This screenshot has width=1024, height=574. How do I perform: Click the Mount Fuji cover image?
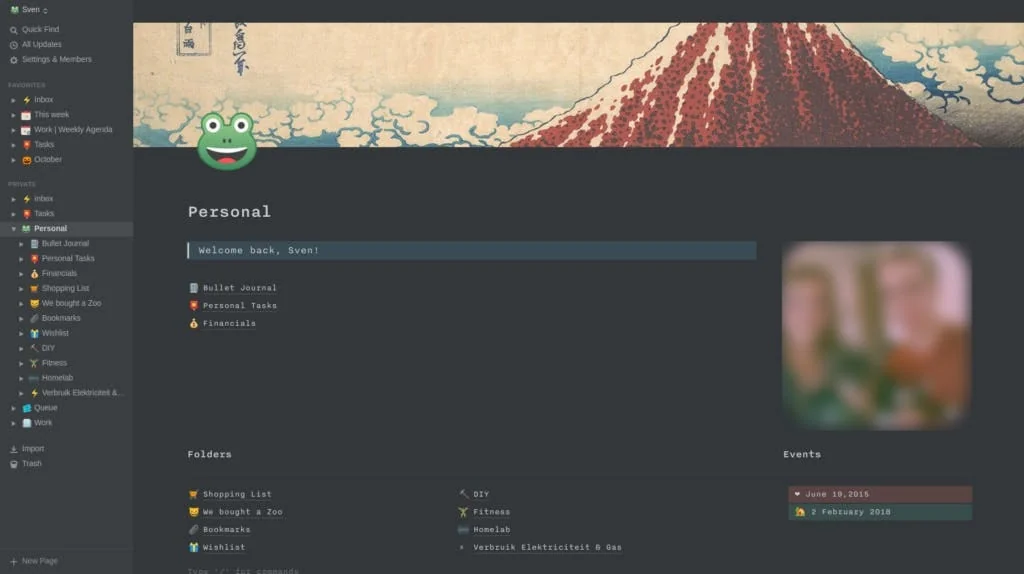(578, 85)
